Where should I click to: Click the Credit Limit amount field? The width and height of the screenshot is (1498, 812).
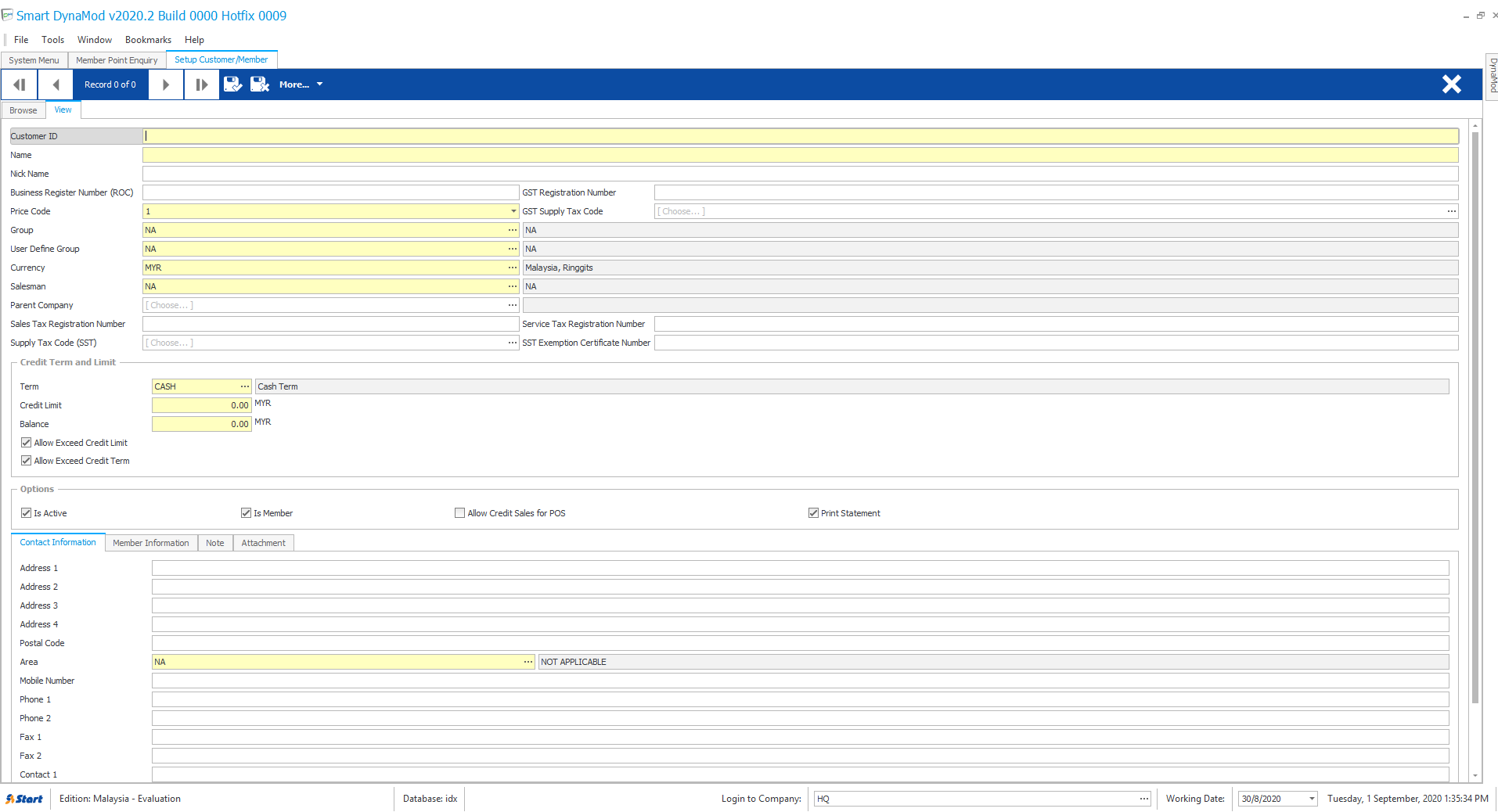tap(201, 405)
